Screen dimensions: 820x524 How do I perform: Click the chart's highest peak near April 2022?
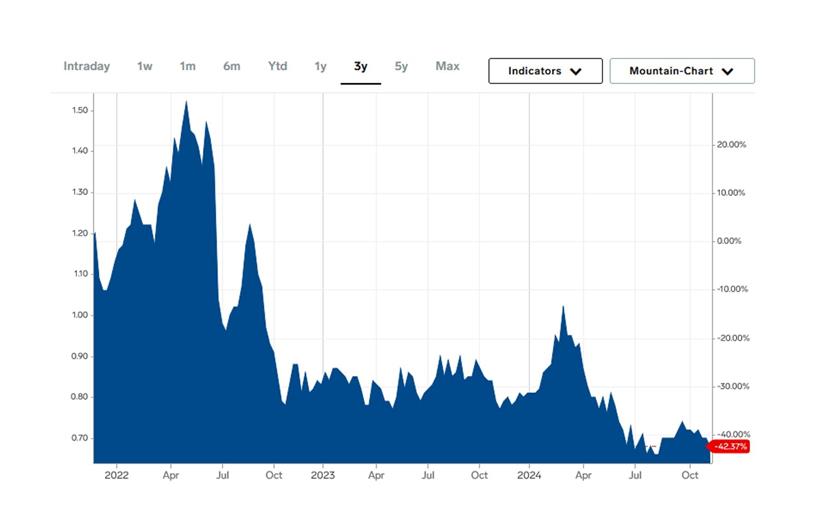[186, 102]
